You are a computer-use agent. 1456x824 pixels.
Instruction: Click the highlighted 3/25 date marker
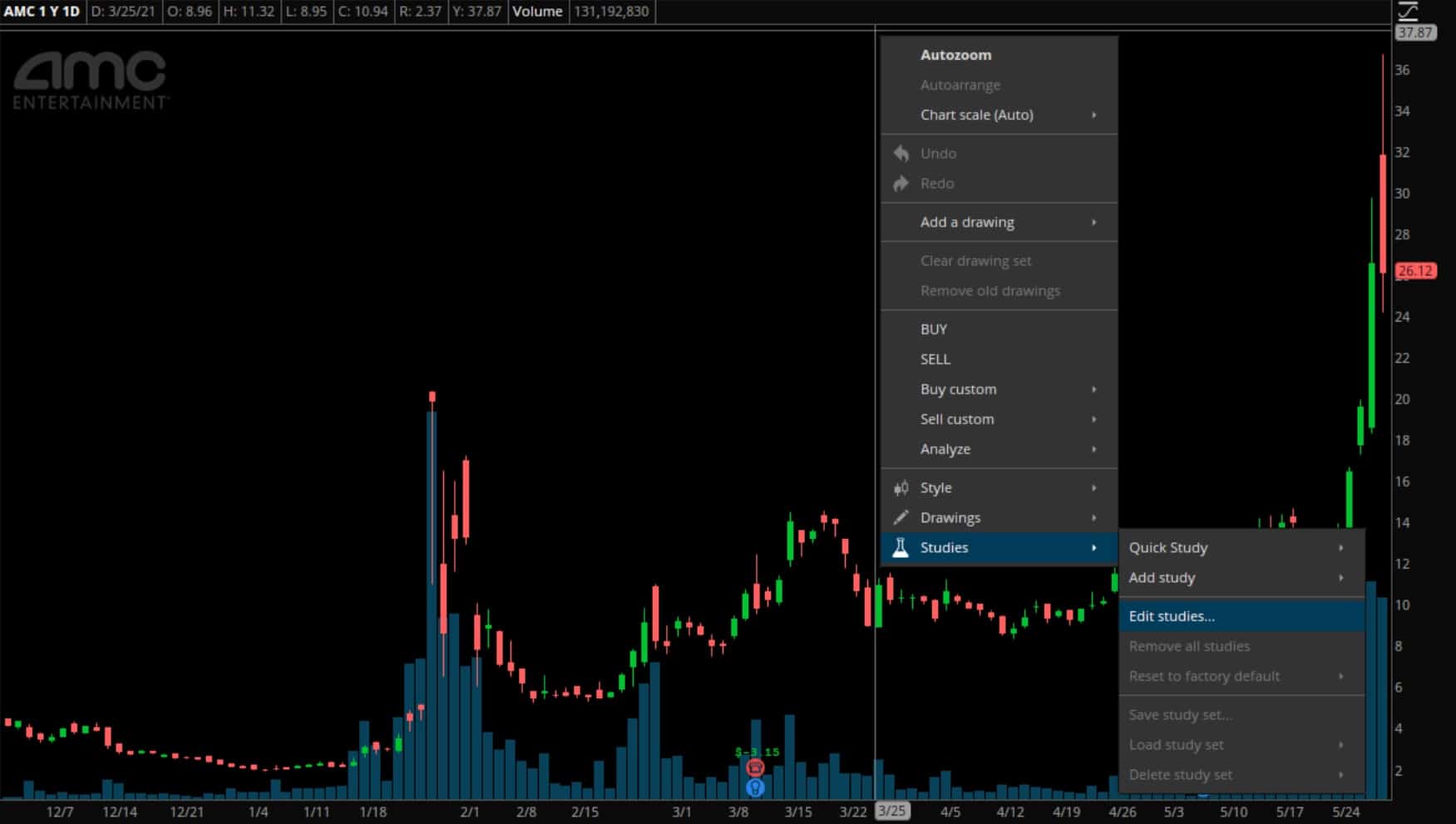(x=892, y=812)
